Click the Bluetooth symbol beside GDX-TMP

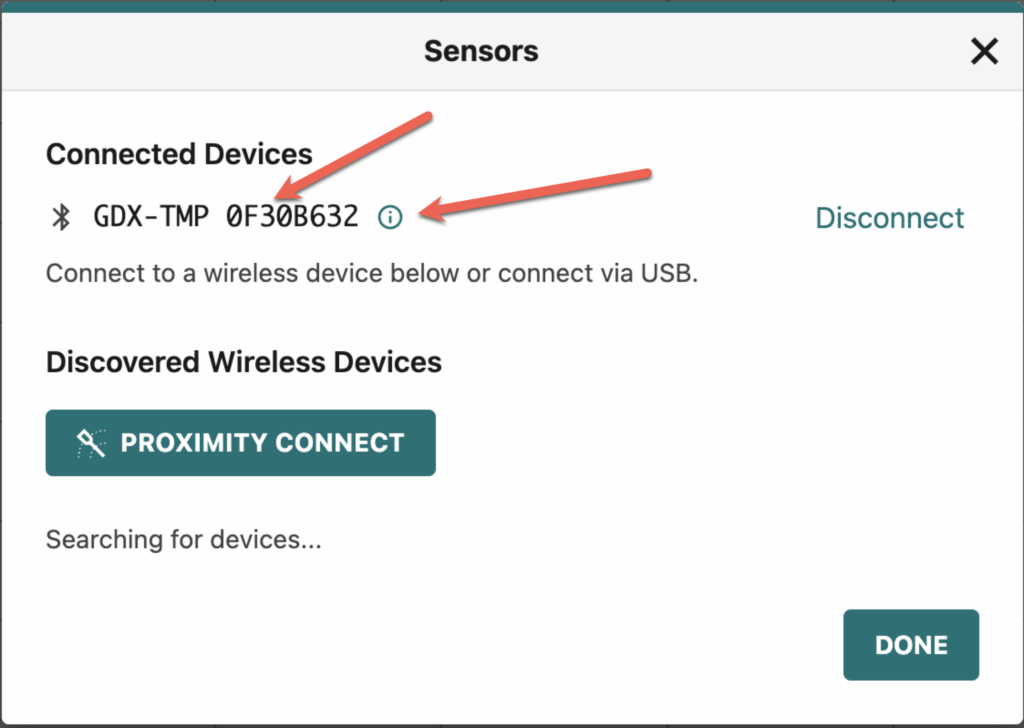pyautogui.click(x=61, y=217)
